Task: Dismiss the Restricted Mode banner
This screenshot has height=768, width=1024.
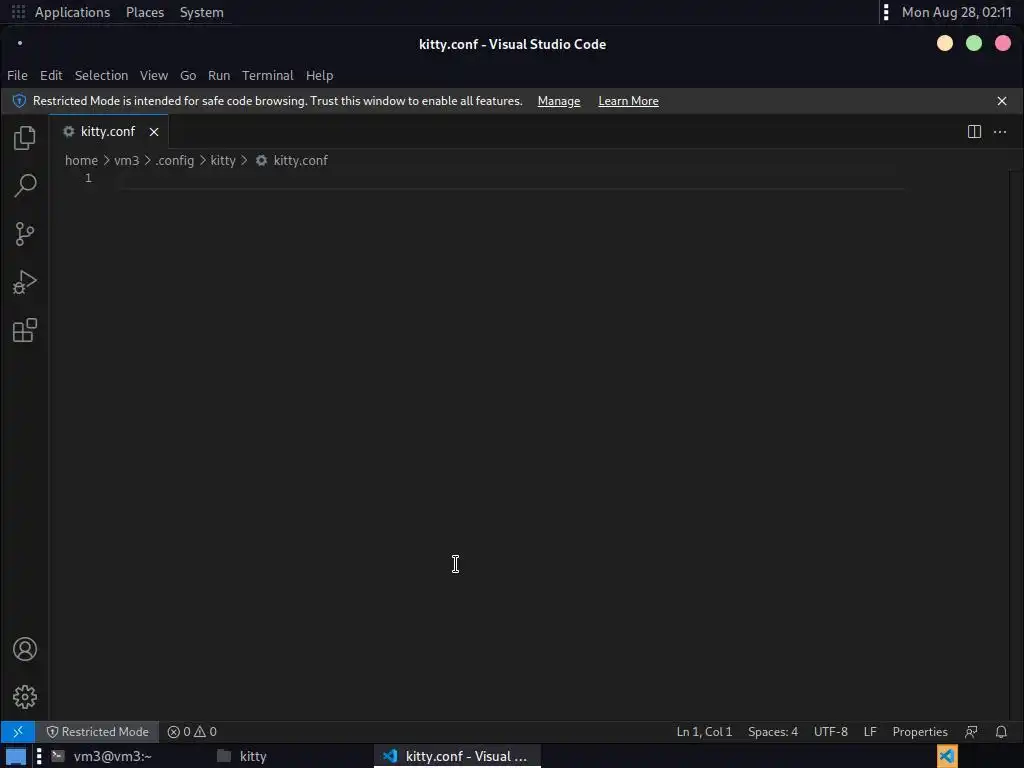Action: point(1002,101)
